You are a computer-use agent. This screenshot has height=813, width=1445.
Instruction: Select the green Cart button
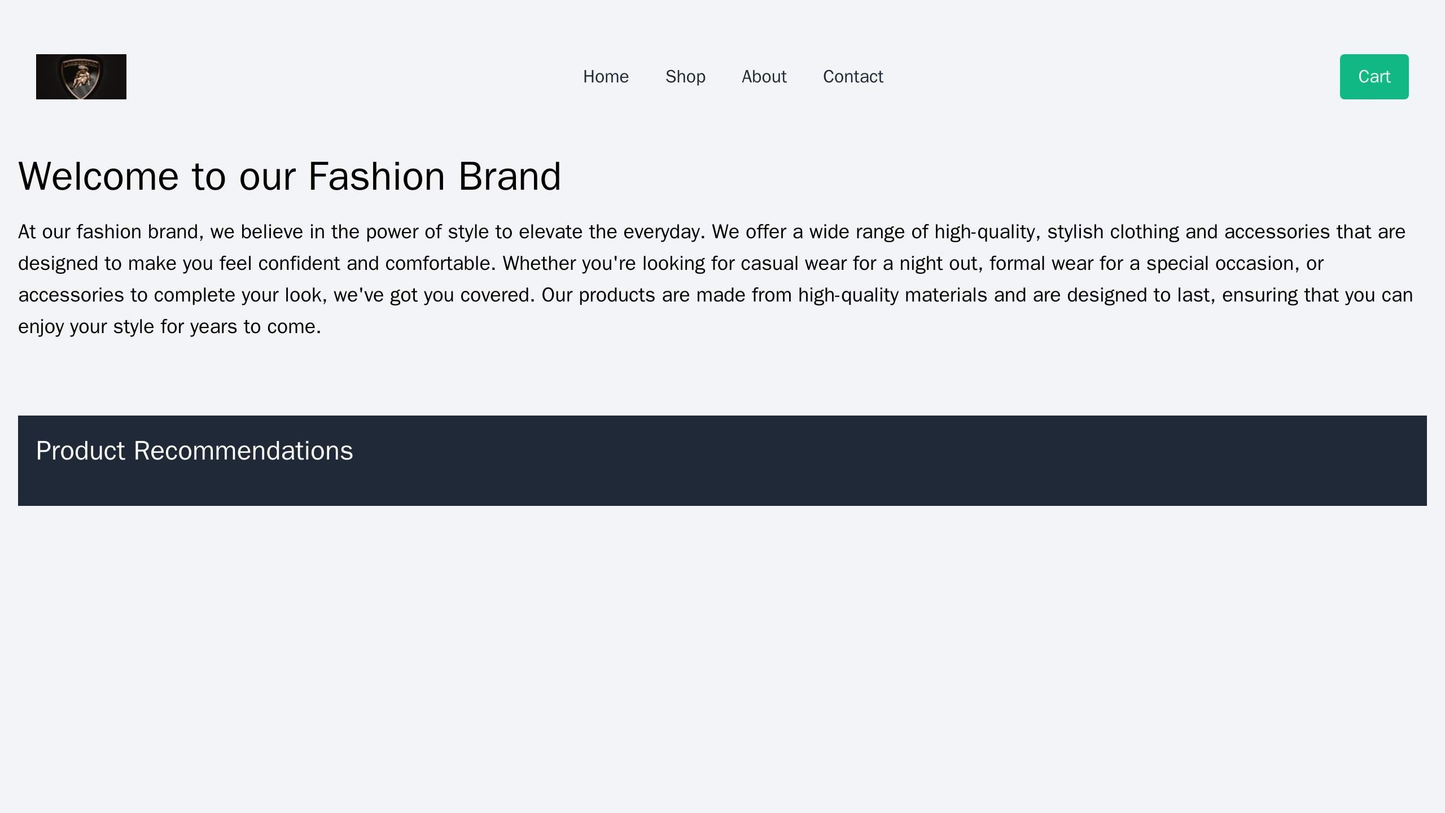pos(1374,76)
